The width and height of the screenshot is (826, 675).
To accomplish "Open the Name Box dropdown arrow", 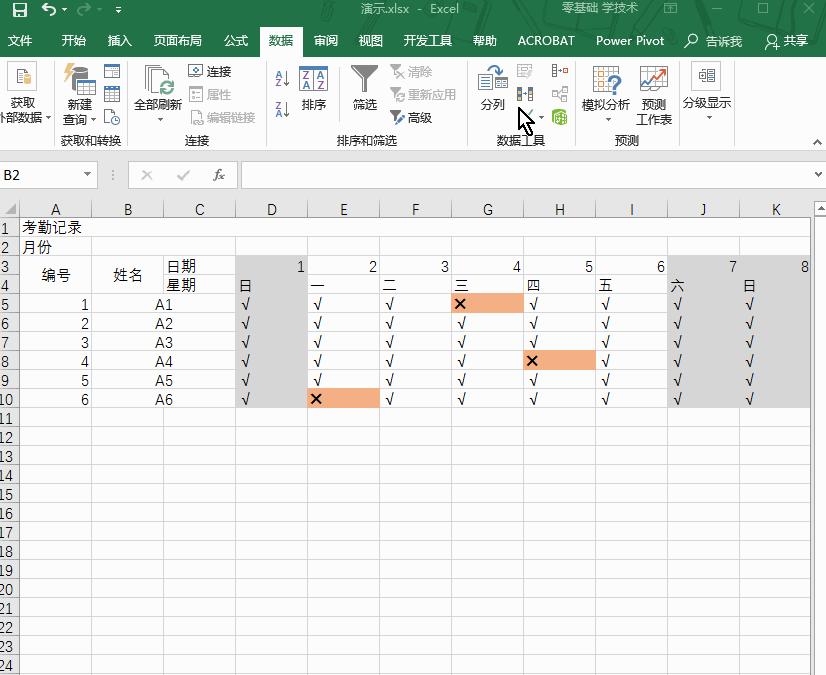I will [88, 175].
